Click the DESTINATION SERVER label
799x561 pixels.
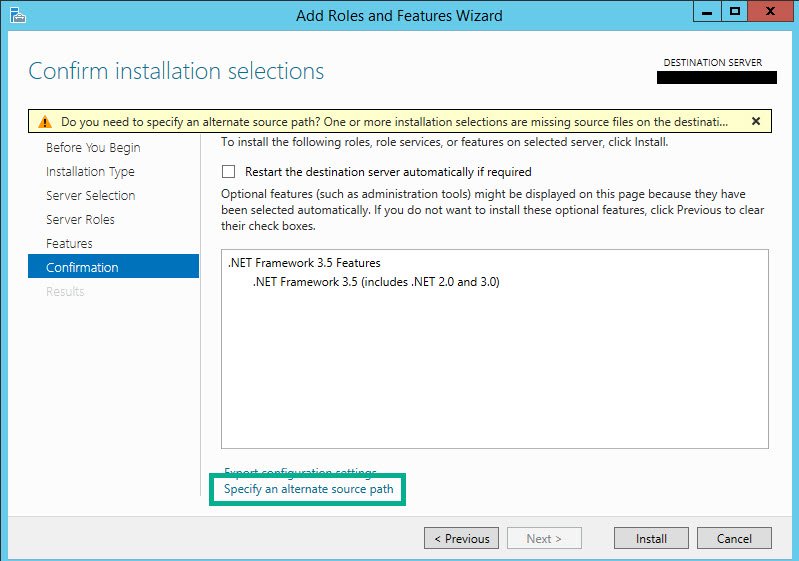pyautogui.click(x=712, y=63)
